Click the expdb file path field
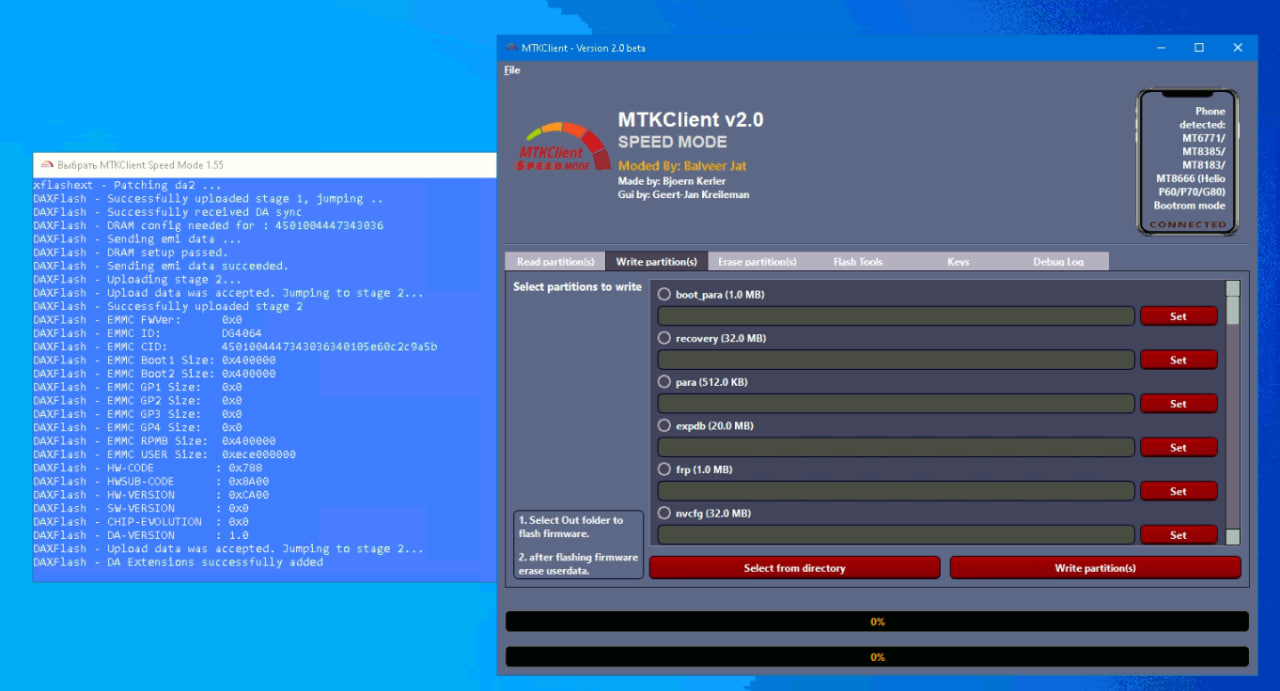The image size is (1280, 691). click(x=896, y=448)
